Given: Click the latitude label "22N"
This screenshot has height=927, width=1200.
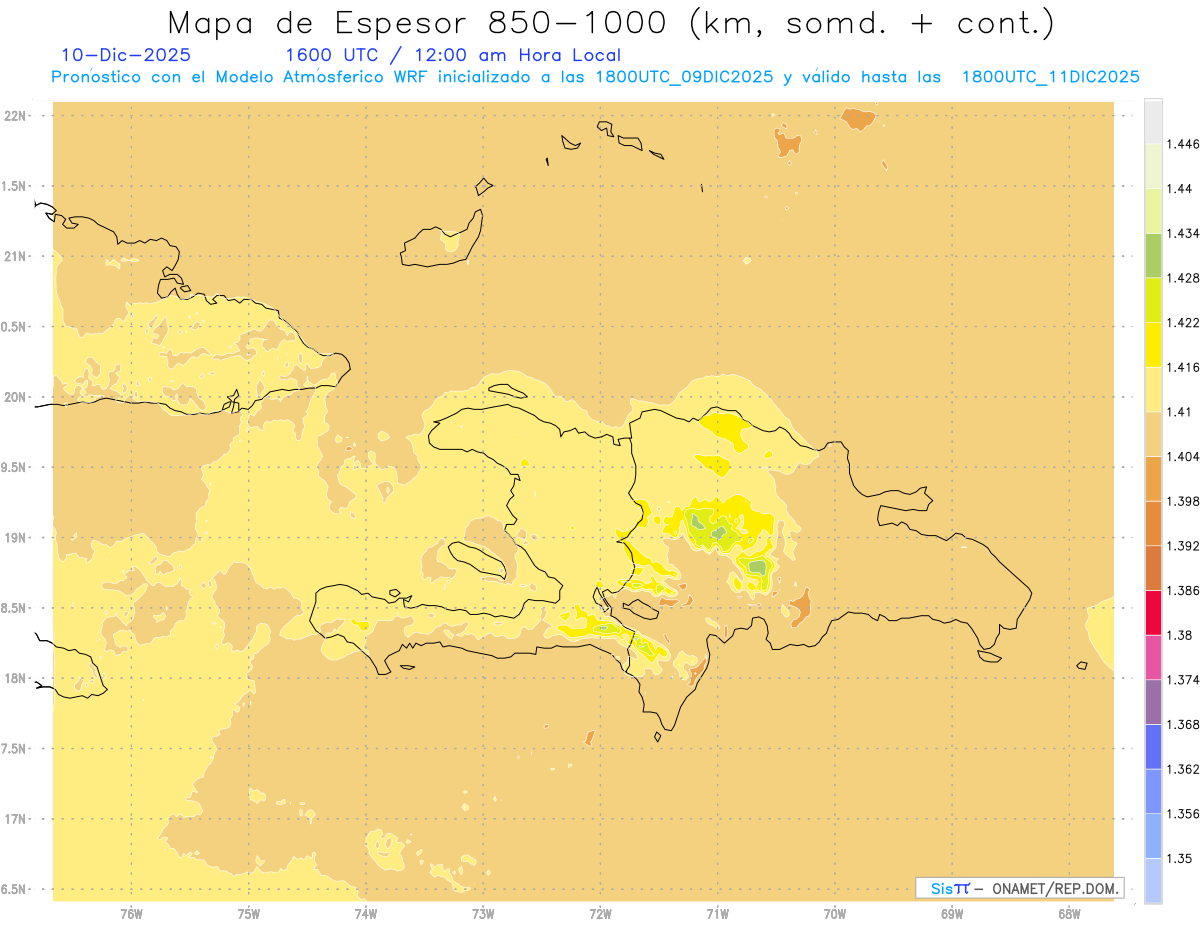Looking at the screenshot, I should pyautogui.click(x=15, y=116).
